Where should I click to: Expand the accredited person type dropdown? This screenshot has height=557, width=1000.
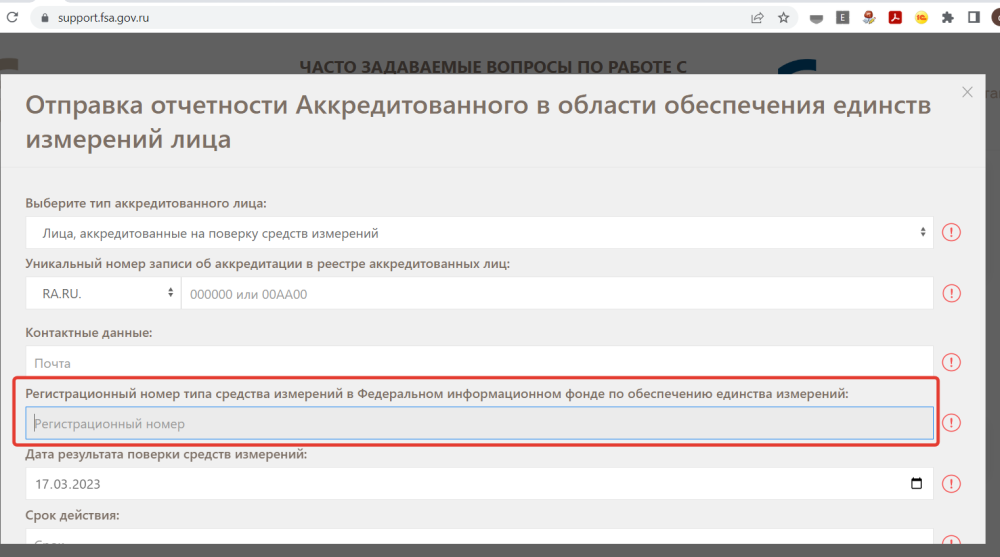[x=479, y=233]
